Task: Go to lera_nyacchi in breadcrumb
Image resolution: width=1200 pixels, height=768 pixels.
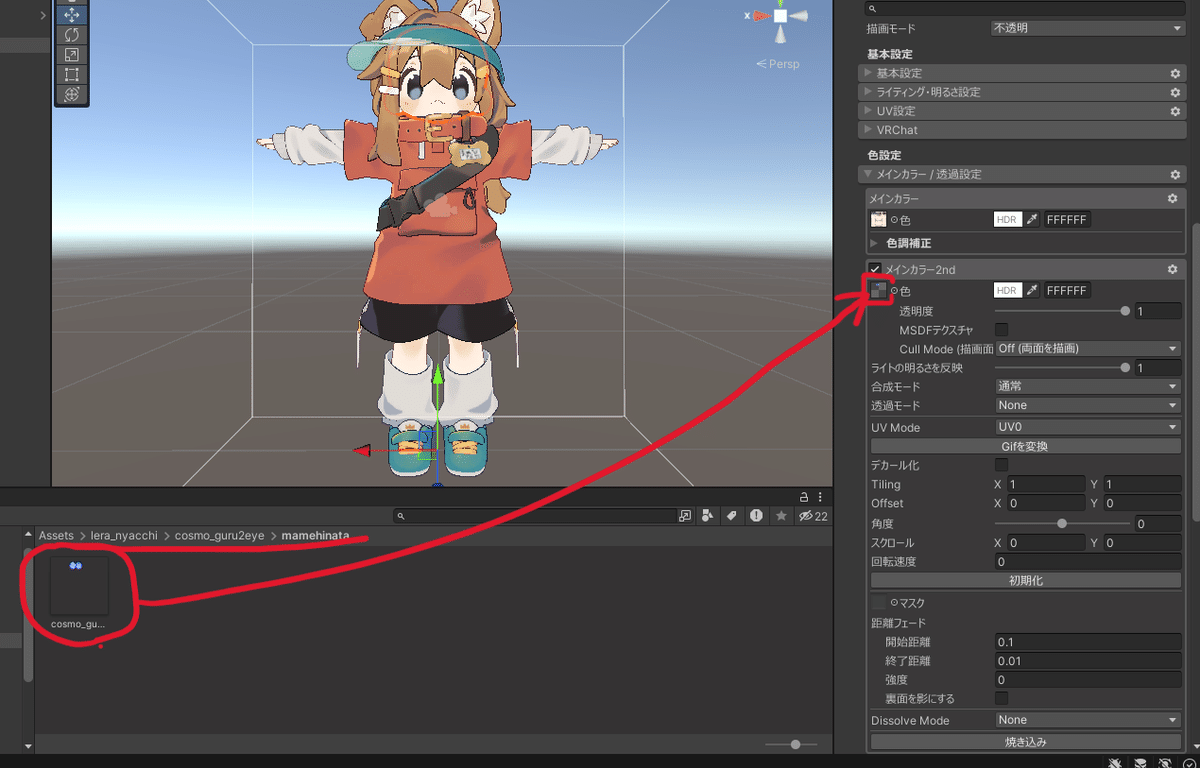Action: pos(124,536)
